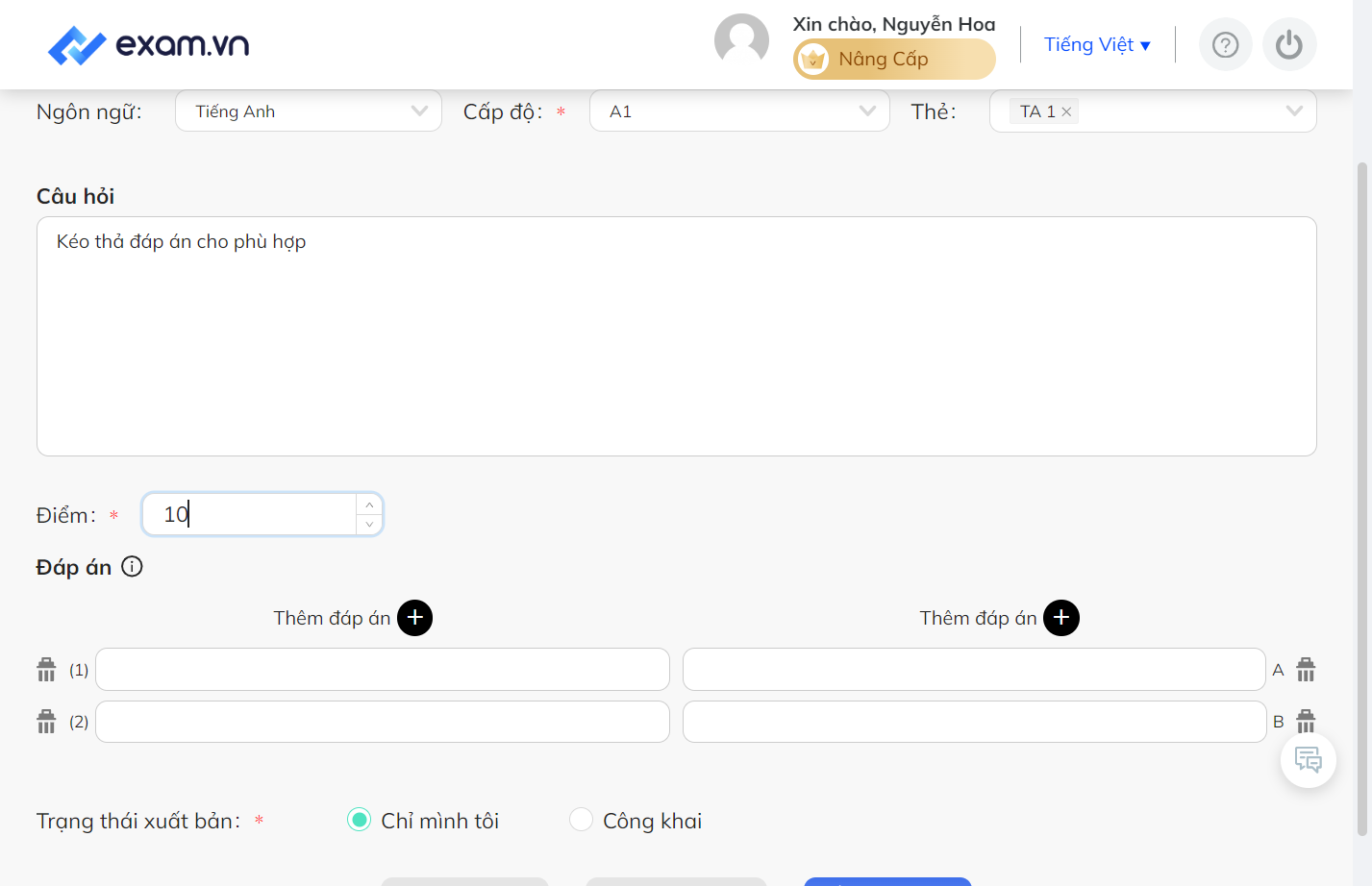This screenshot has width=1372, height=886.
Task: Delete answer A with trash icon
Action: (x=1306, y=670)
